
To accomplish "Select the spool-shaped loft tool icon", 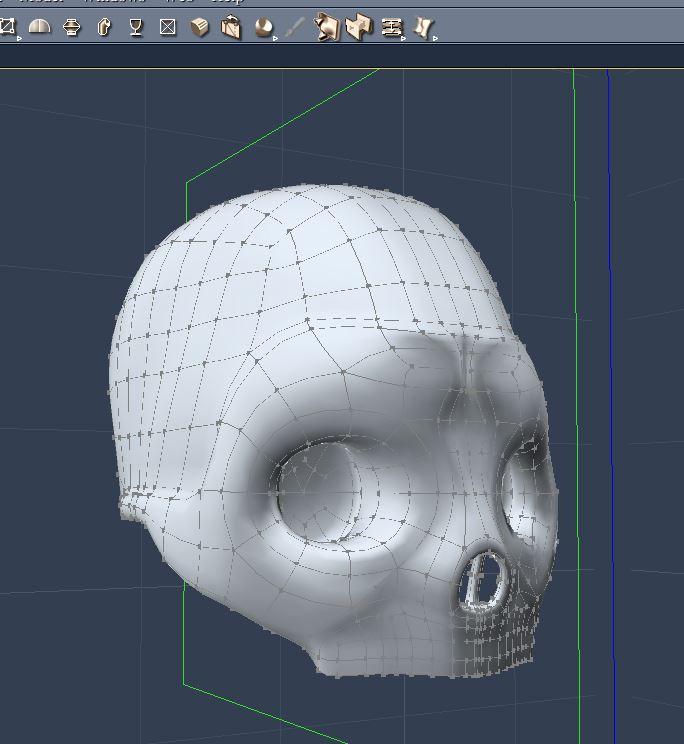I will point(72,27).
